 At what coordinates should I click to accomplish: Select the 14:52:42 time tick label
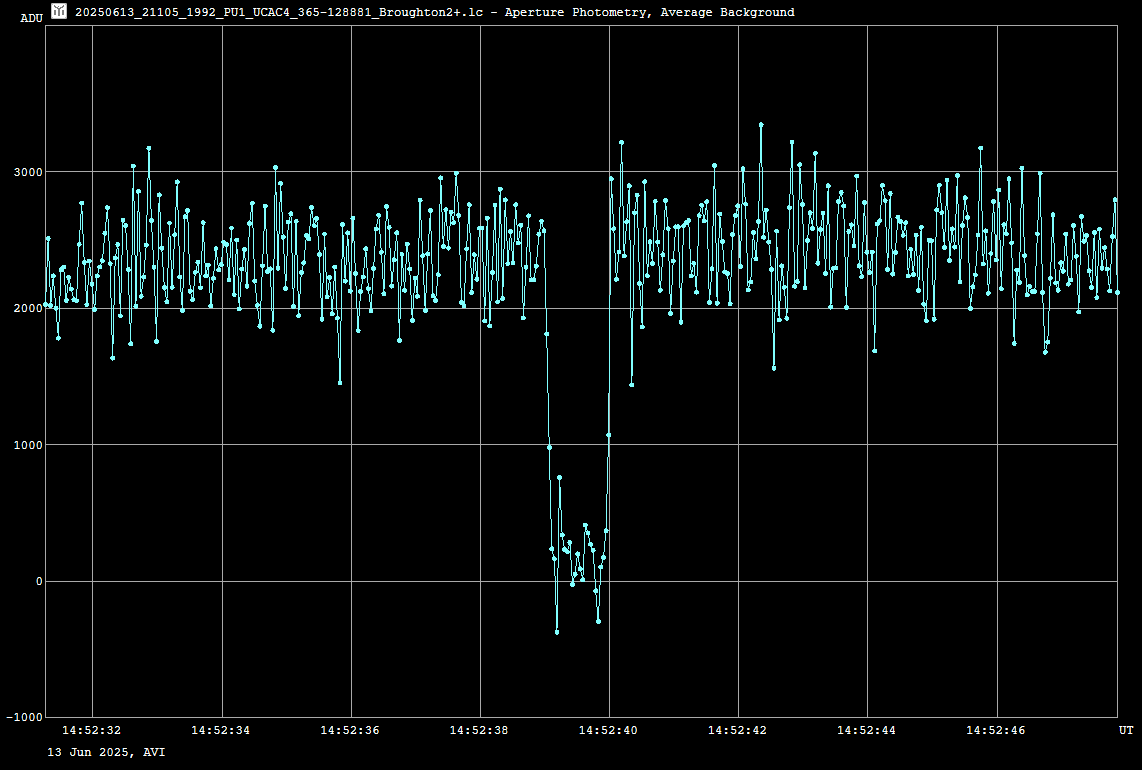[x=738, y=731]
